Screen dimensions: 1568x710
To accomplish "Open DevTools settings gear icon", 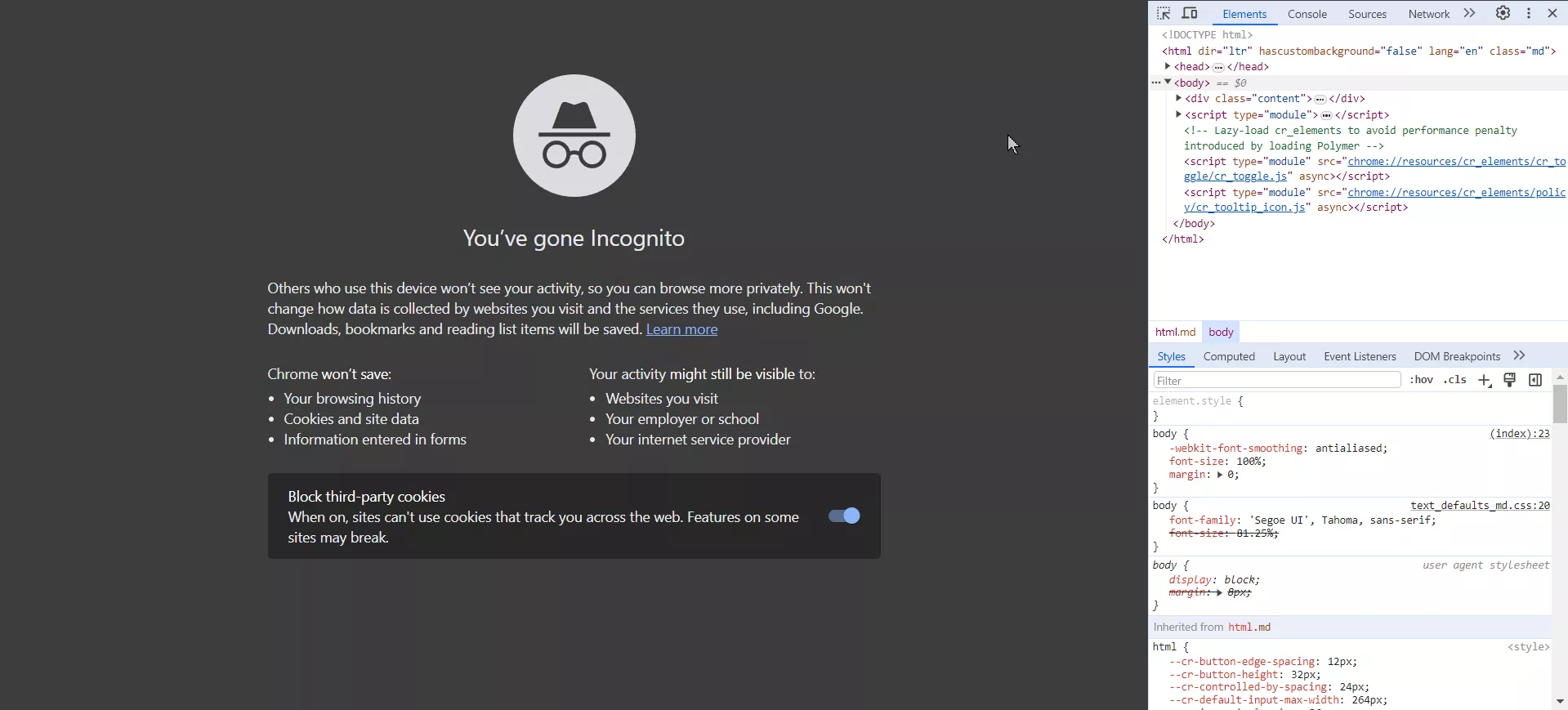I will pos(1503,13).
